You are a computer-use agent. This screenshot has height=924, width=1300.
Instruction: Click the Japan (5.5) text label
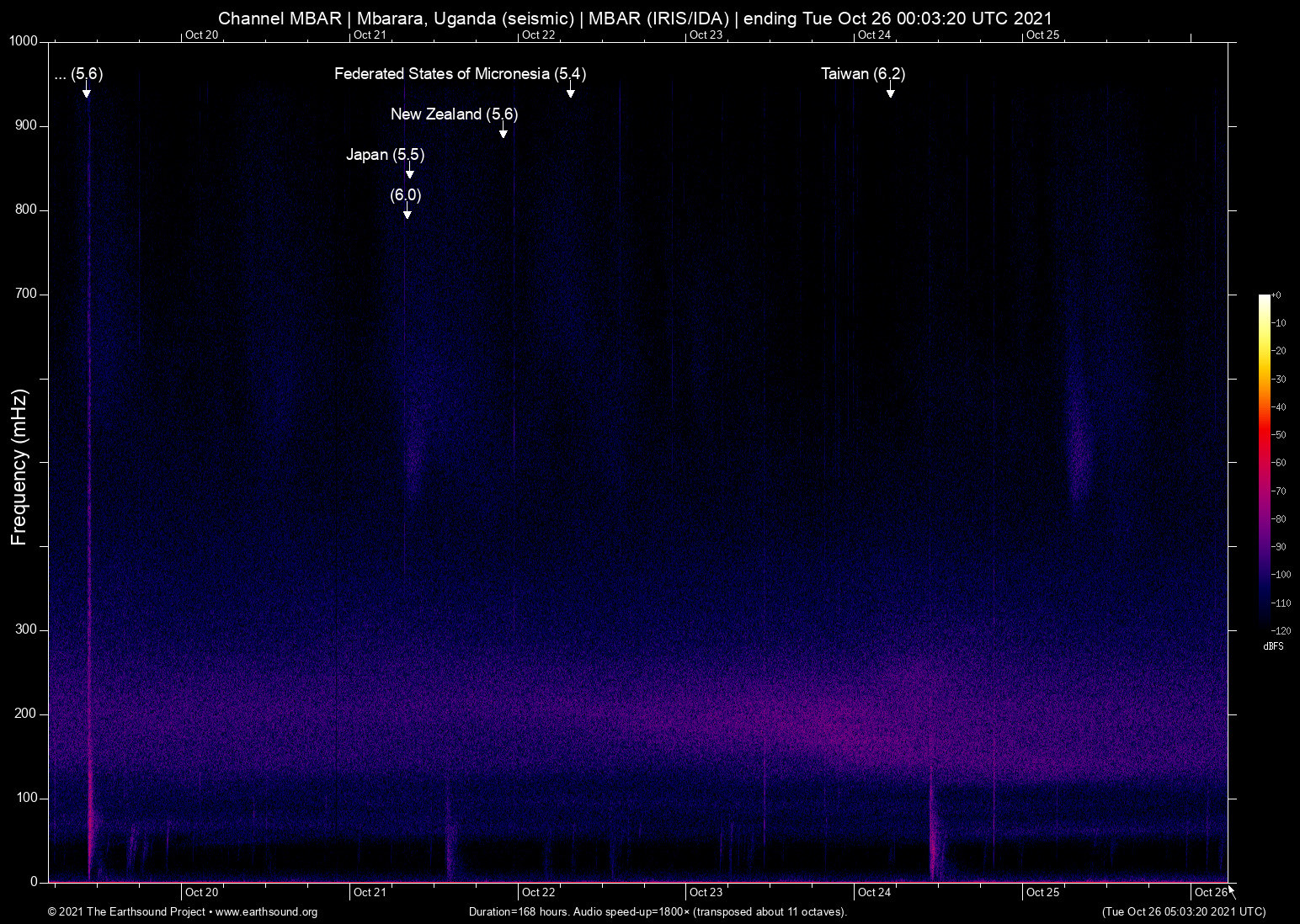pos(385,155)
